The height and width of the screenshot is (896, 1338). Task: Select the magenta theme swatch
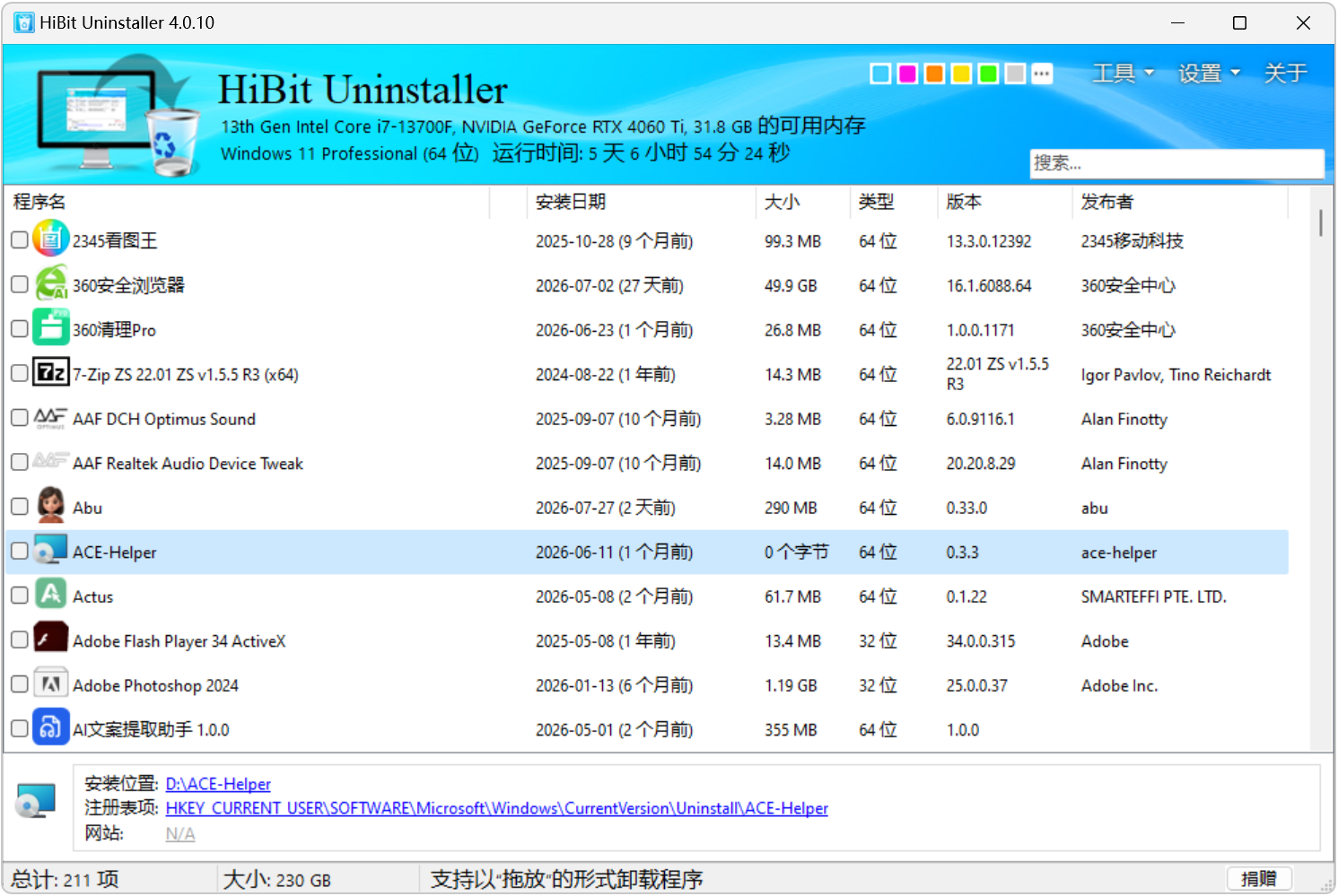[x=908, y=74]
